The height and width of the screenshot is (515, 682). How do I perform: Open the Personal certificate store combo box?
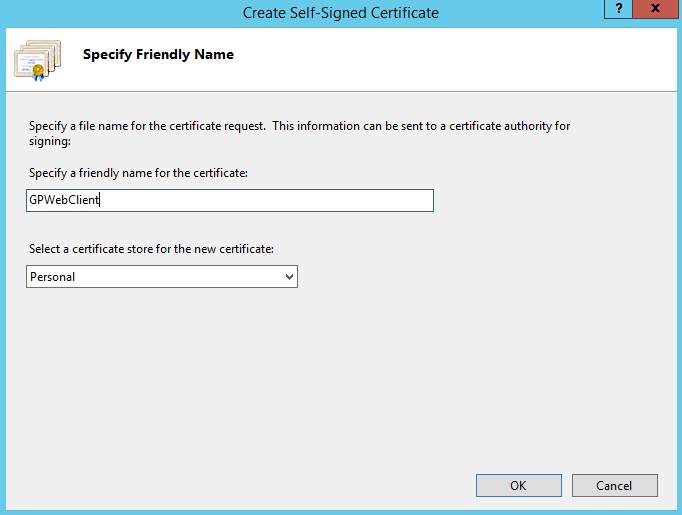click(x=161, y=277)
